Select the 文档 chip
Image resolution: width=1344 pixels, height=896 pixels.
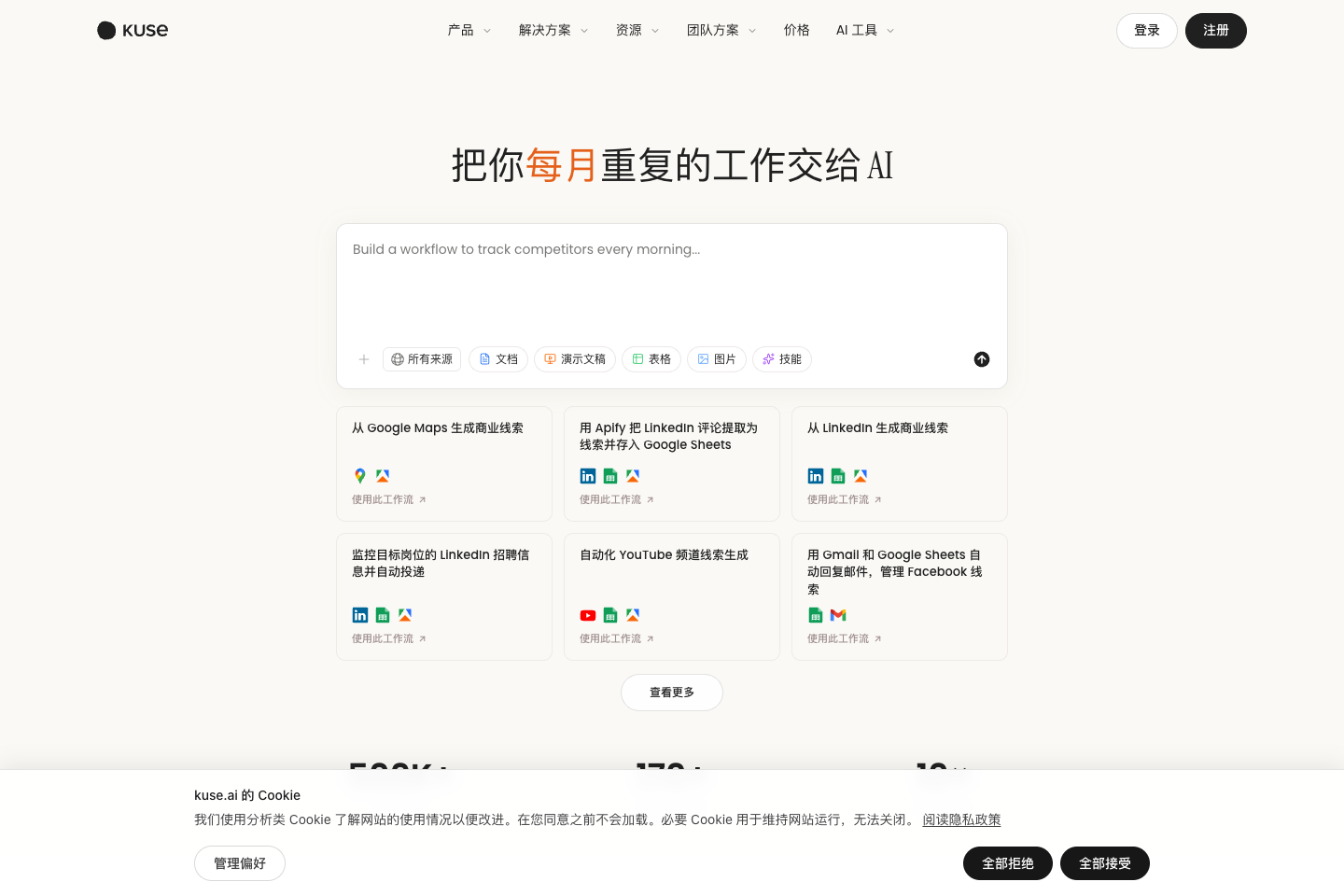[x=498, y=359]
